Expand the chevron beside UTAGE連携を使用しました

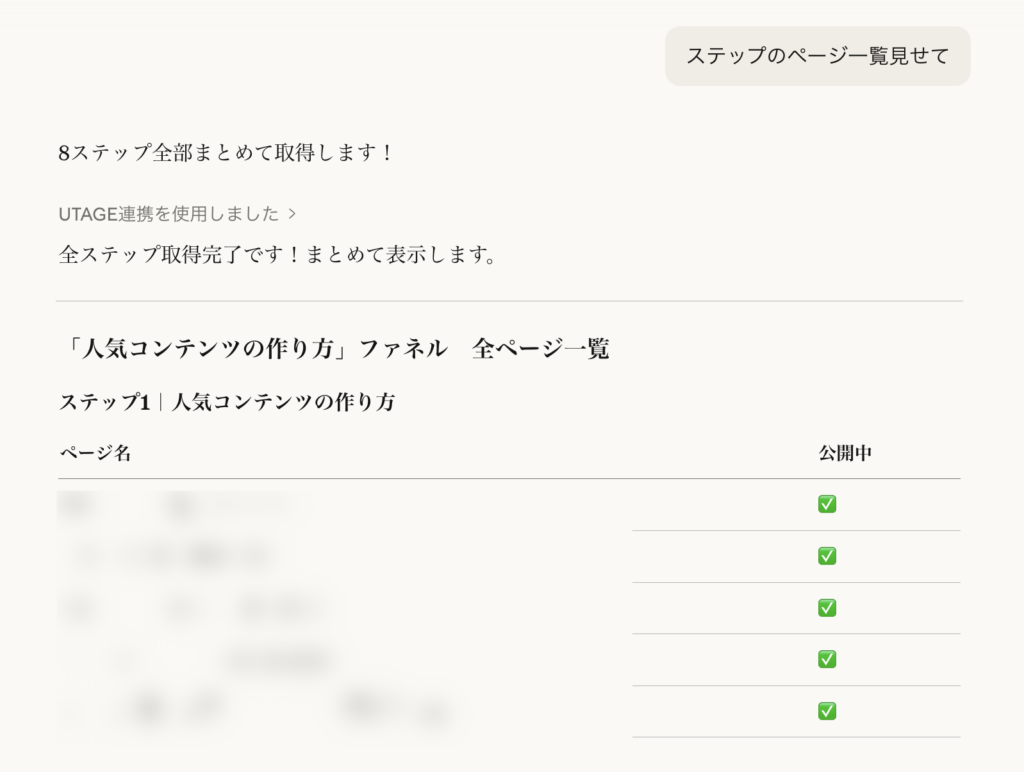tap(292, 213)
